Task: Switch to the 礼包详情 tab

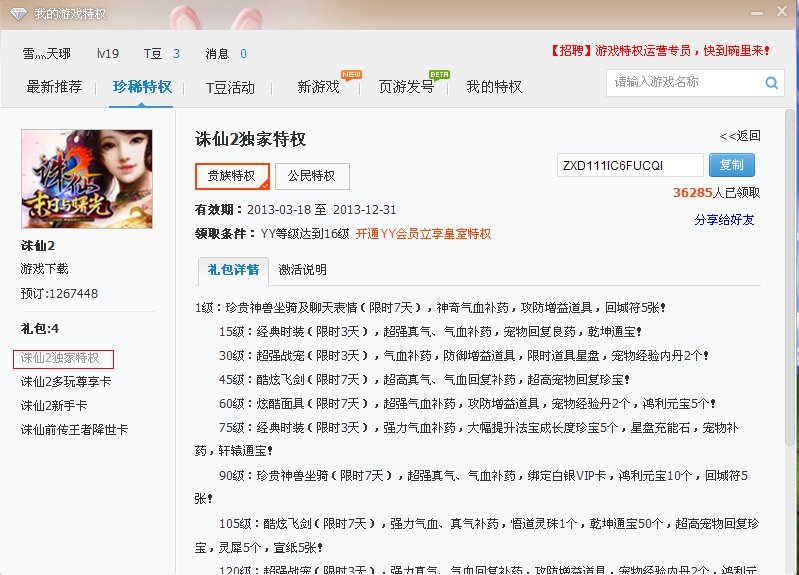Action: pyautogui.click(x=233, y=270)
